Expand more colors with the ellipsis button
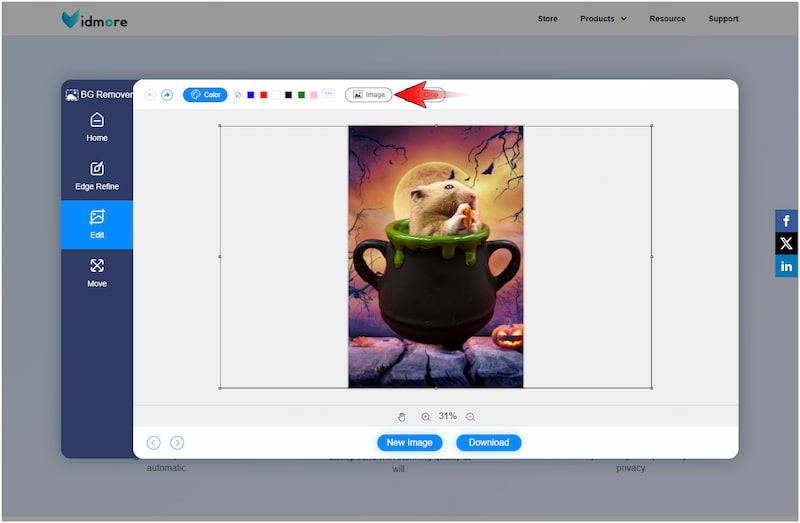Image resolution: width=800 pixels, height=523 pixels. [328, 94]
